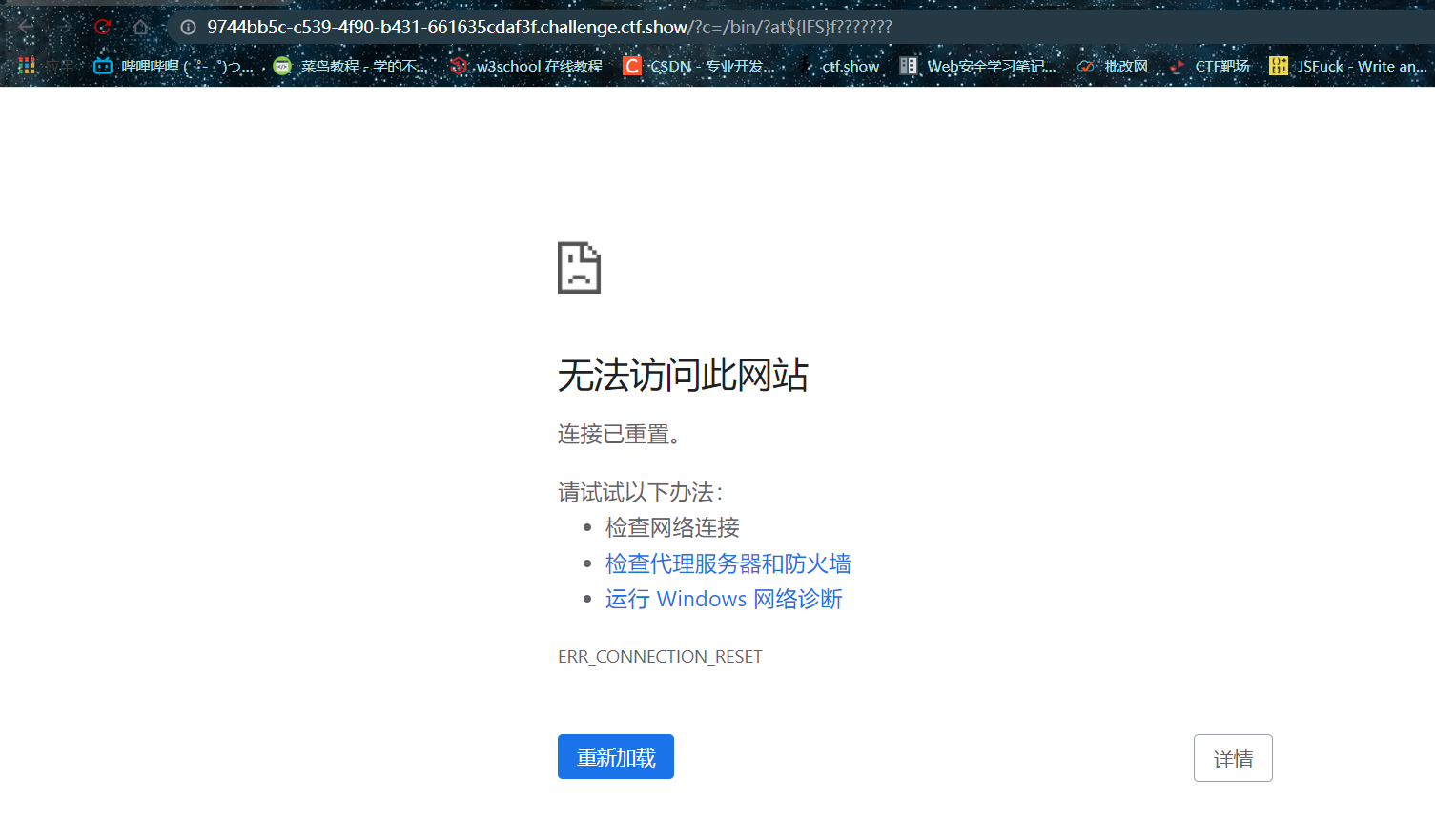Click the 重新加载 reload button

click(615, 756)
